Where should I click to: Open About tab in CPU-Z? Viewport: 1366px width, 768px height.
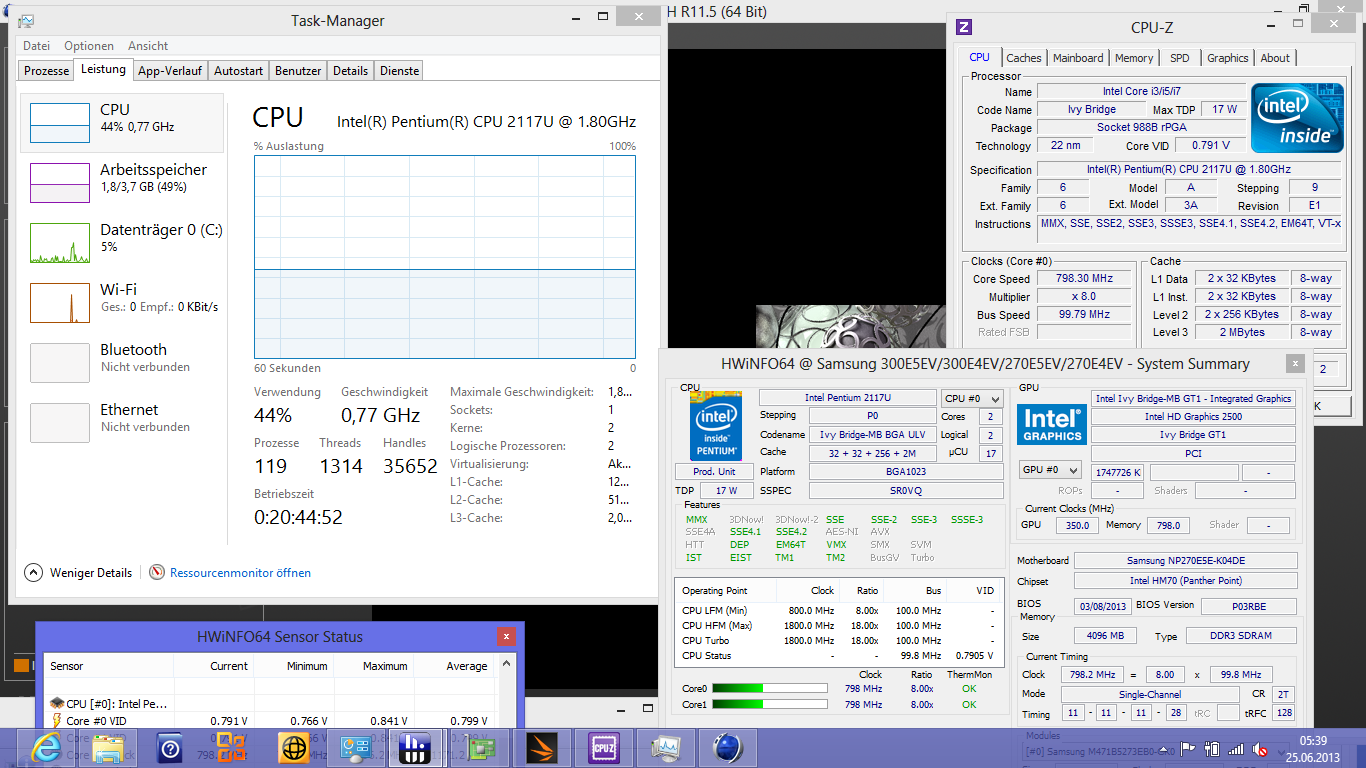pyautogui.click(x=1275, y=58)
